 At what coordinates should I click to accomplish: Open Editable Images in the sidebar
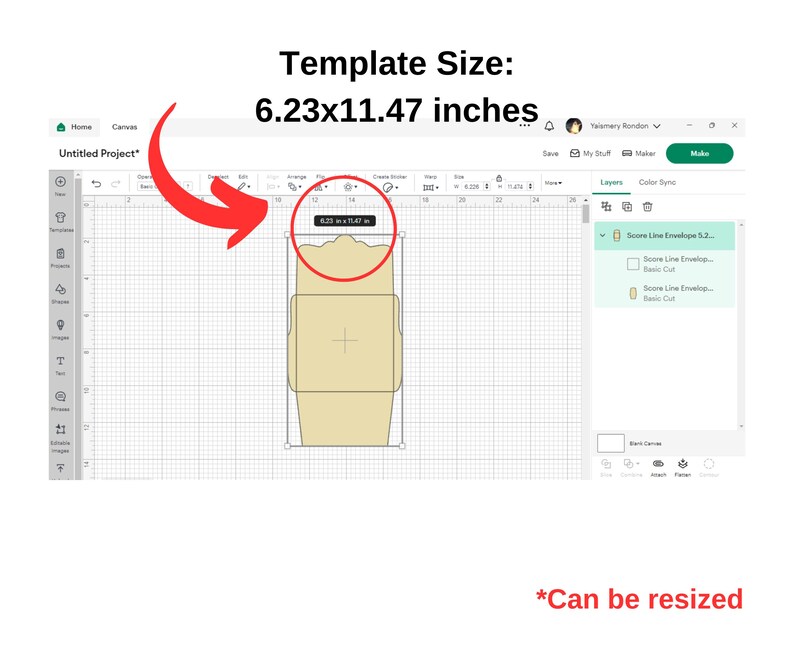point(60,438)
